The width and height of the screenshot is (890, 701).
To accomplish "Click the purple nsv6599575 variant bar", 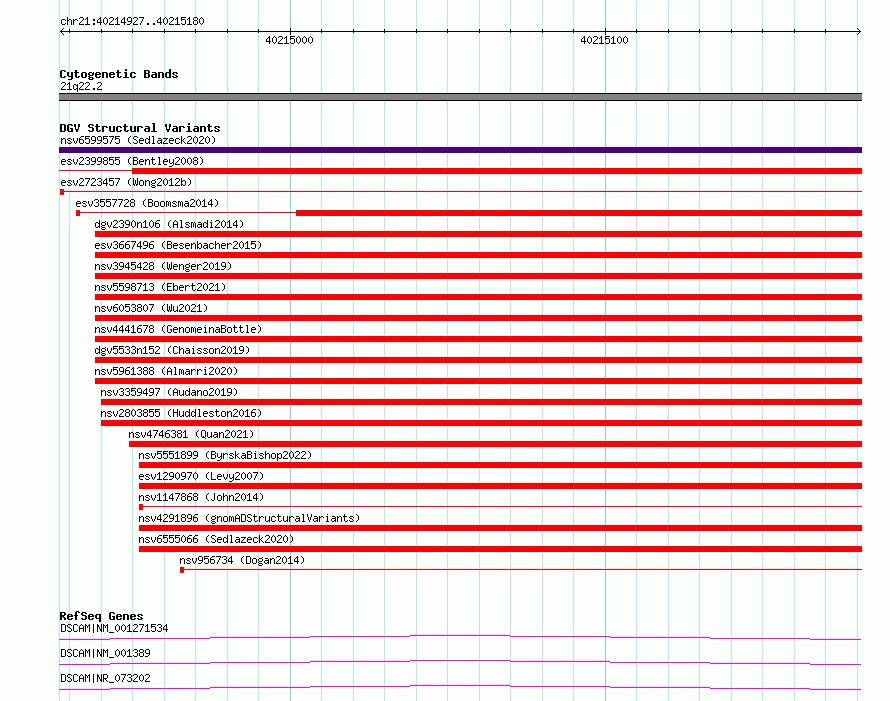I will pyautogui.click(x=460, y=150).
